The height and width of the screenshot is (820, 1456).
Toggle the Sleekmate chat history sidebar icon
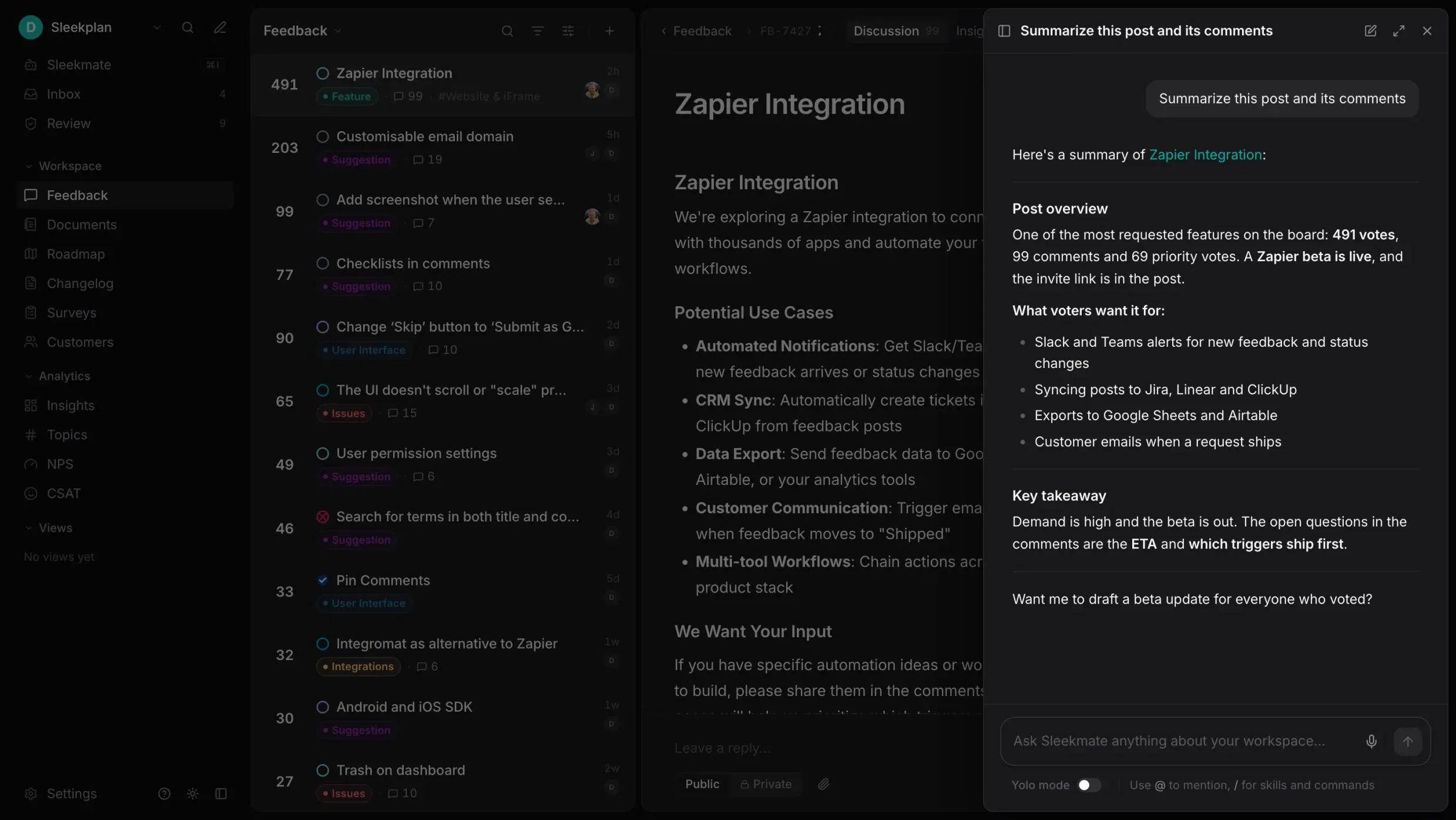coord(1004,31)
